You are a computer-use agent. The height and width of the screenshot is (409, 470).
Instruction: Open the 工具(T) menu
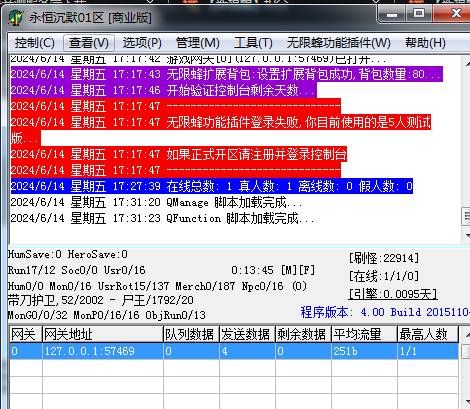tap(253, 43)
